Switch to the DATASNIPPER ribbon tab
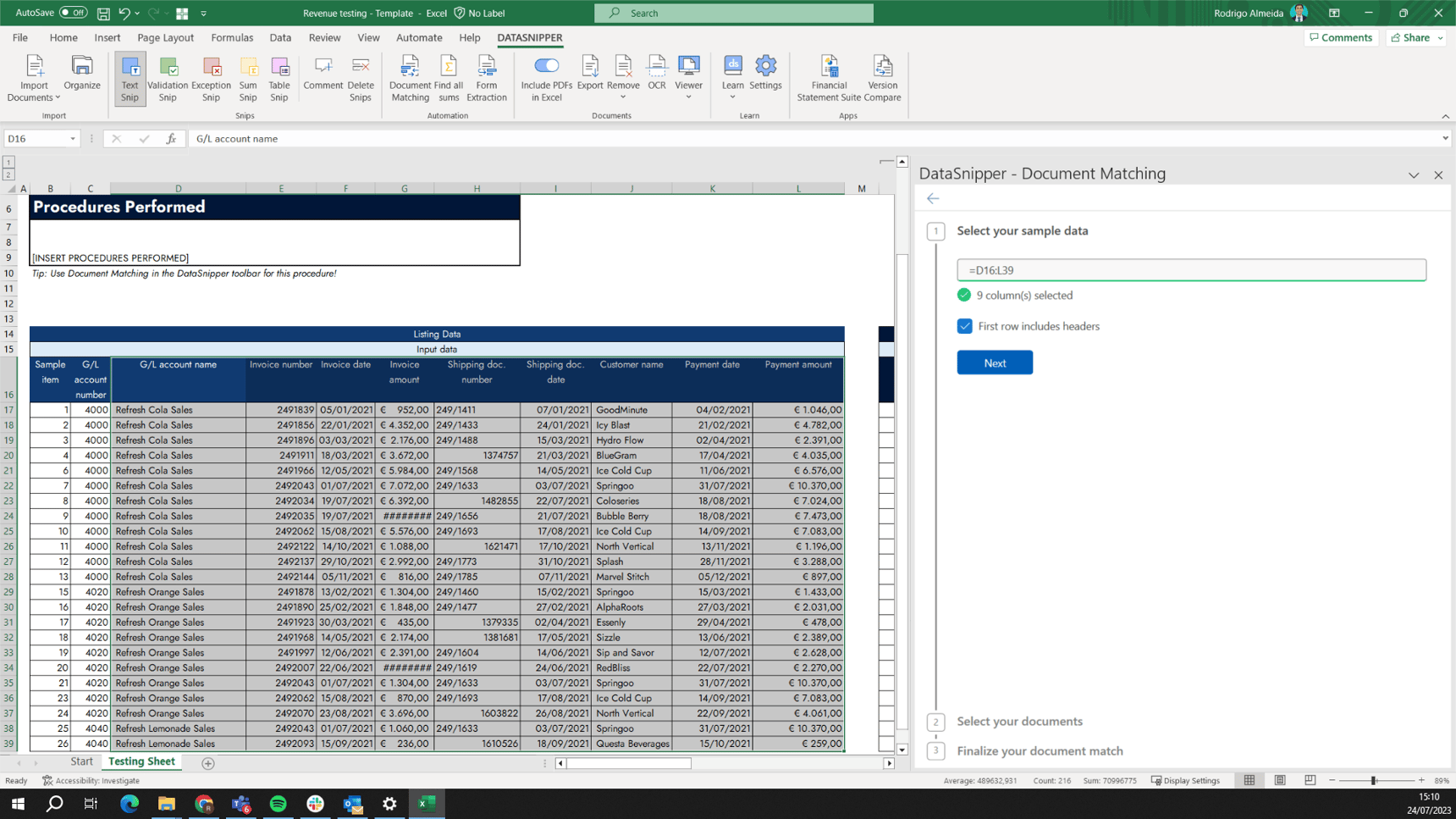Screen dimensions: 1456x819 pos(530,37)
